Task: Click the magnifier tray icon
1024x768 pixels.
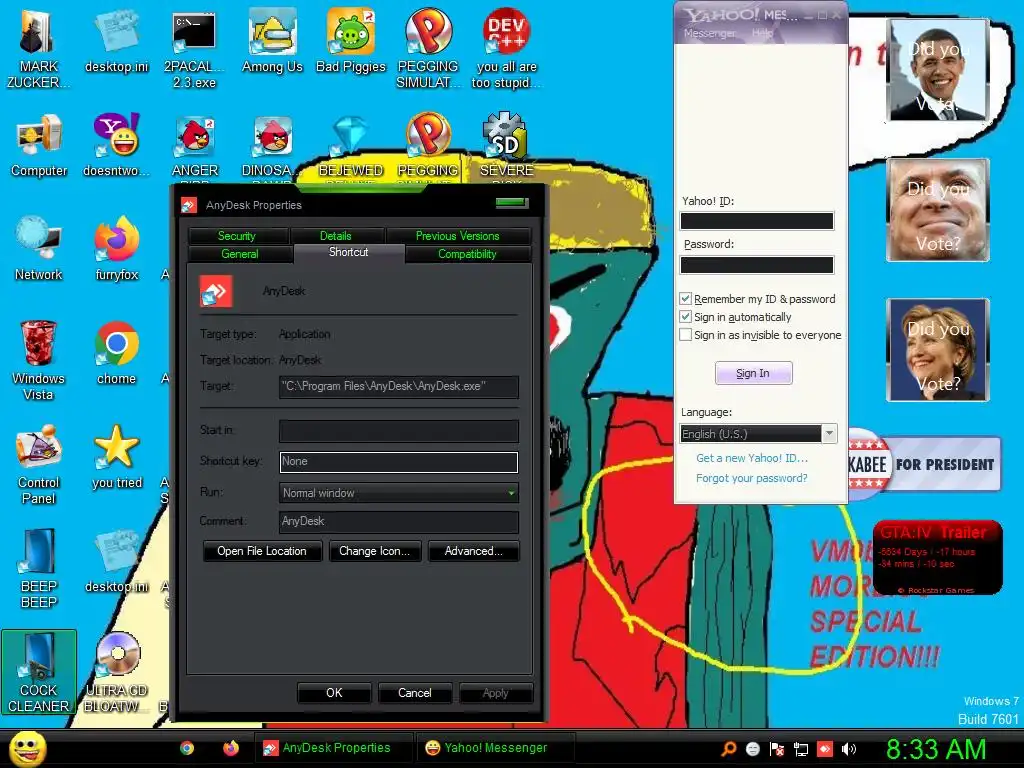Action: [x=729, y=749]
